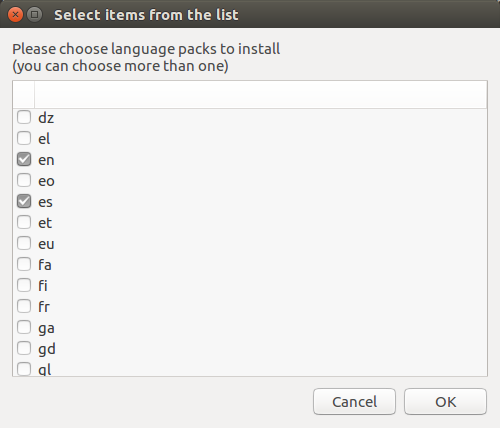Enable the ga language pack
The width and height of the screenshot is (500, 428).
[24, 327]
